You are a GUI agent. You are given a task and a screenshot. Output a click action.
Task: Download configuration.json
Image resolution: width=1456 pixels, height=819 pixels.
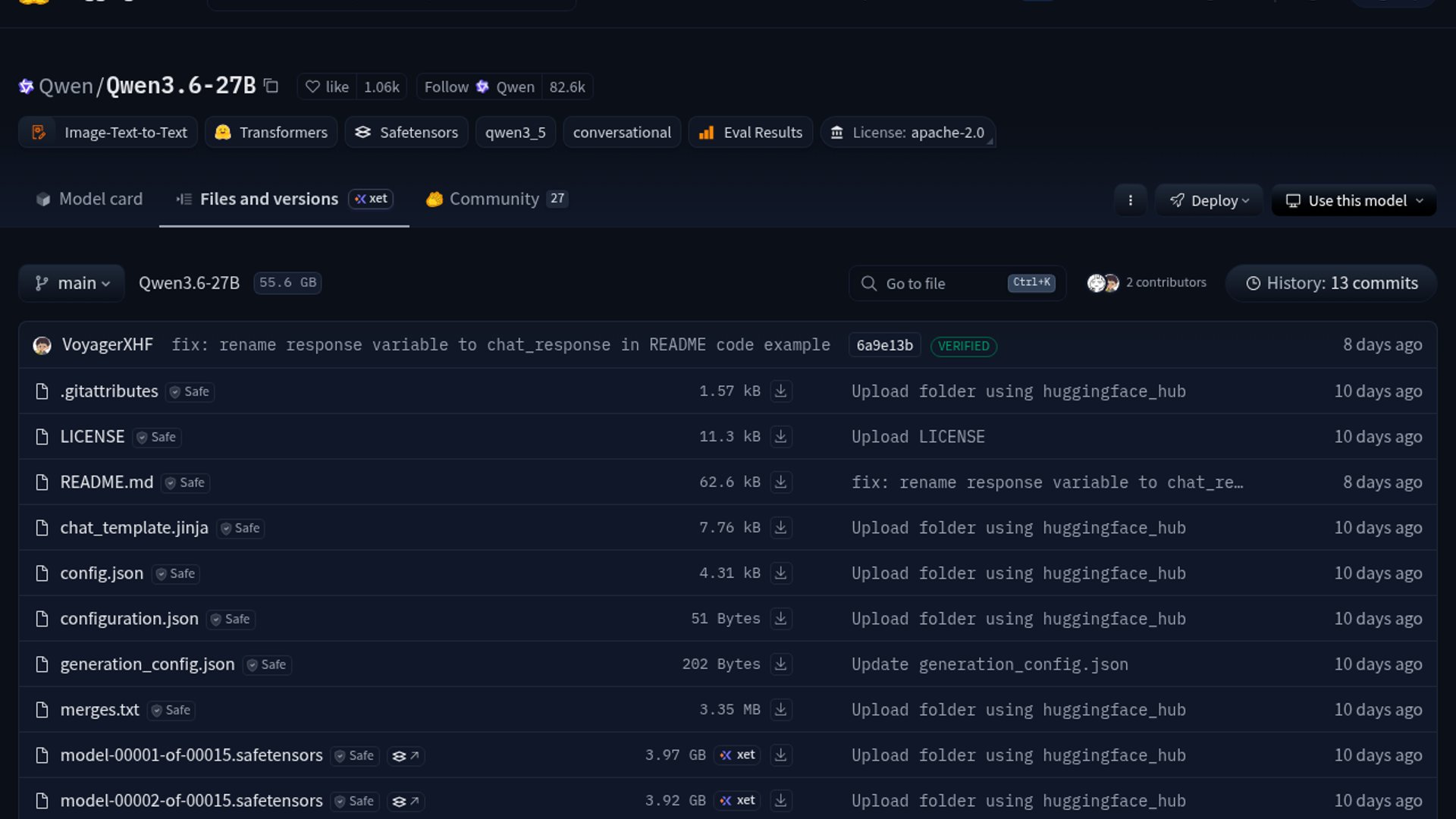[x=780, y=619]
